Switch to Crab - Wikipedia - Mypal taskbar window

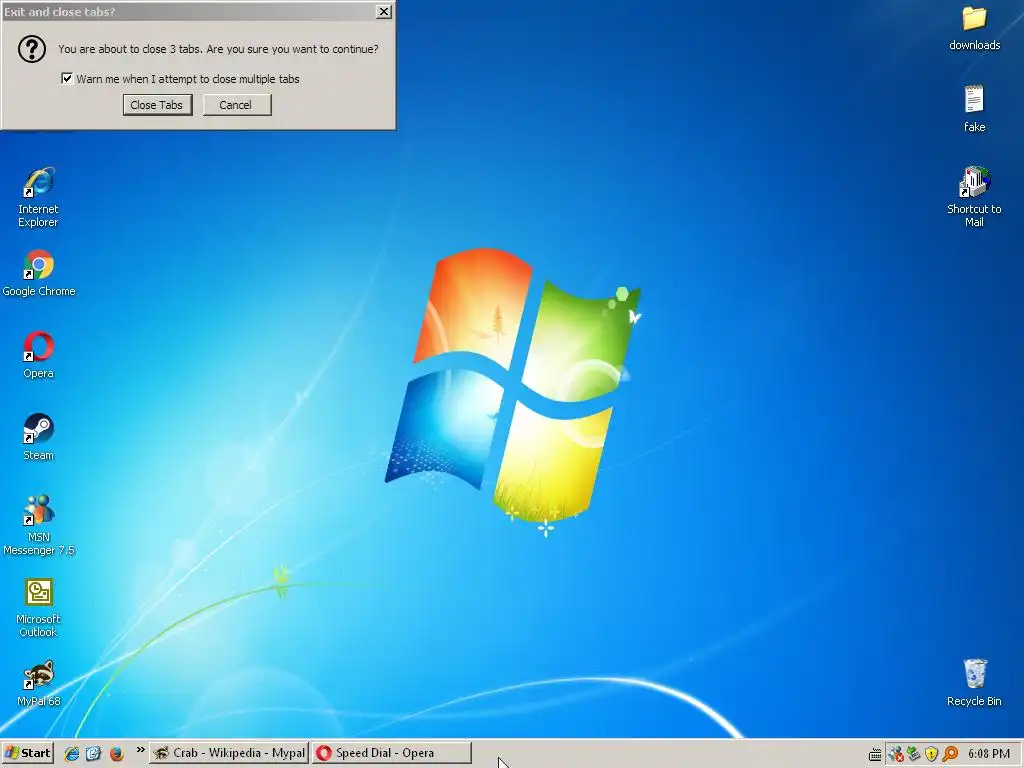point(229,753)
